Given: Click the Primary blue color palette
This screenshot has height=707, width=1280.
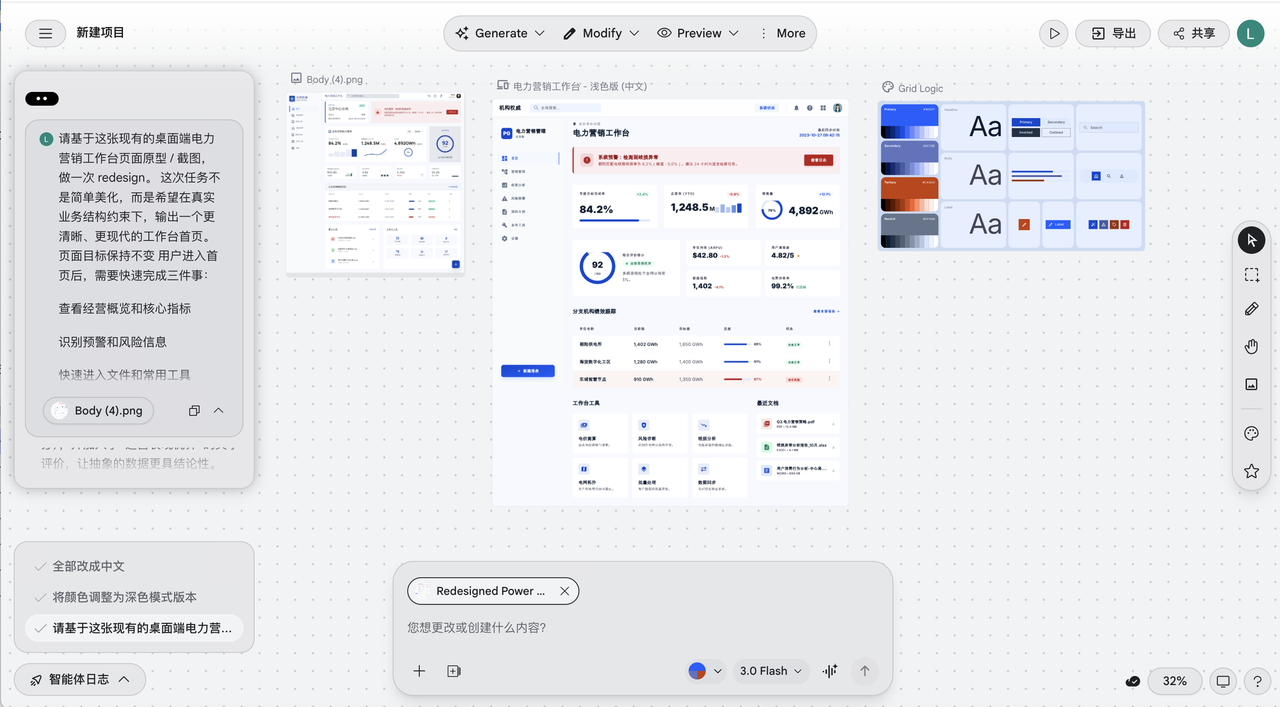Looking at the screenshot, I should pos(909,121).
